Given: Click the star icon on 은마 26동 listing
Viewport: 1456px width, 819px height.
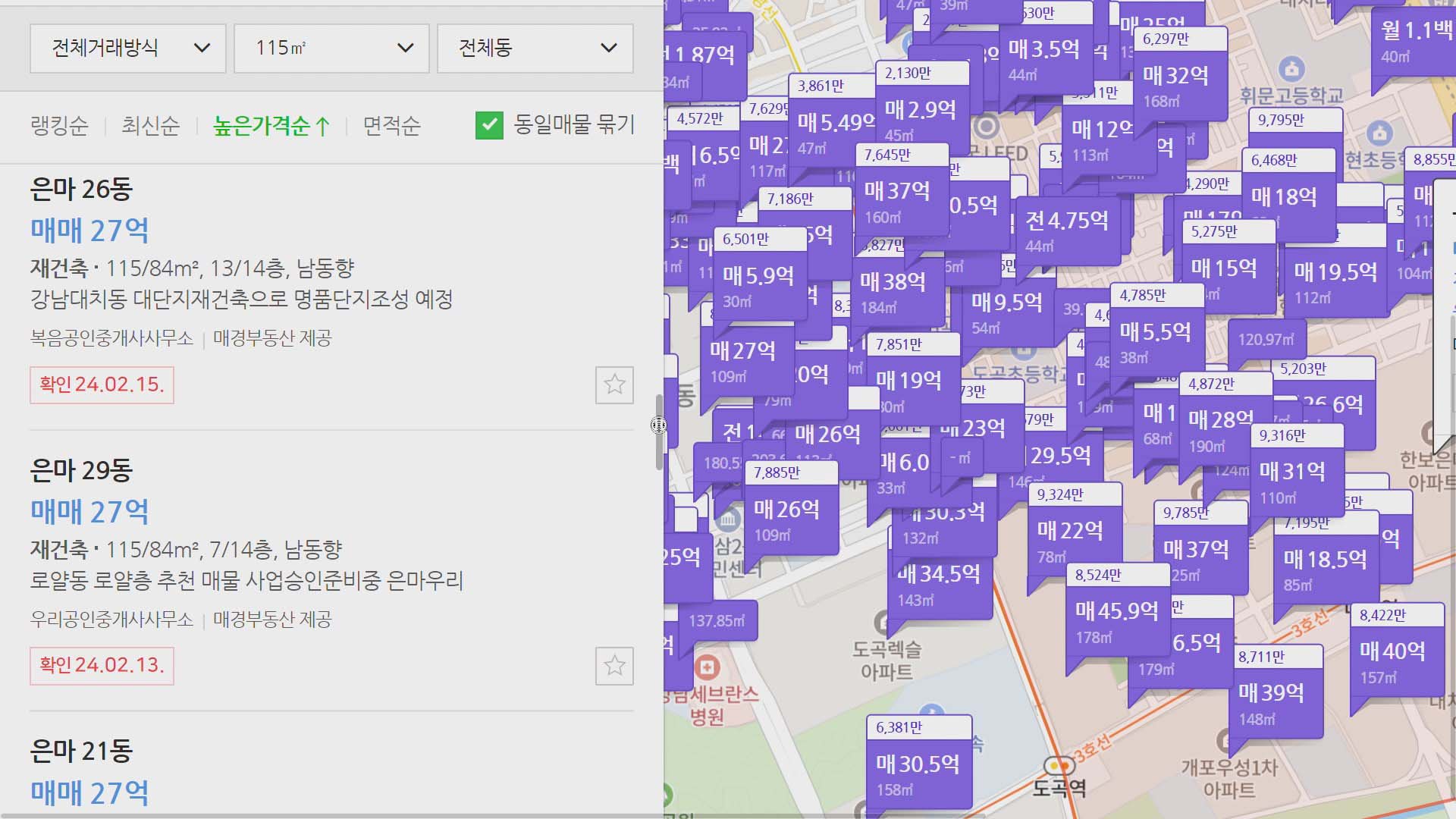Looking at the screenshot, I should click(x=615, y=385).
